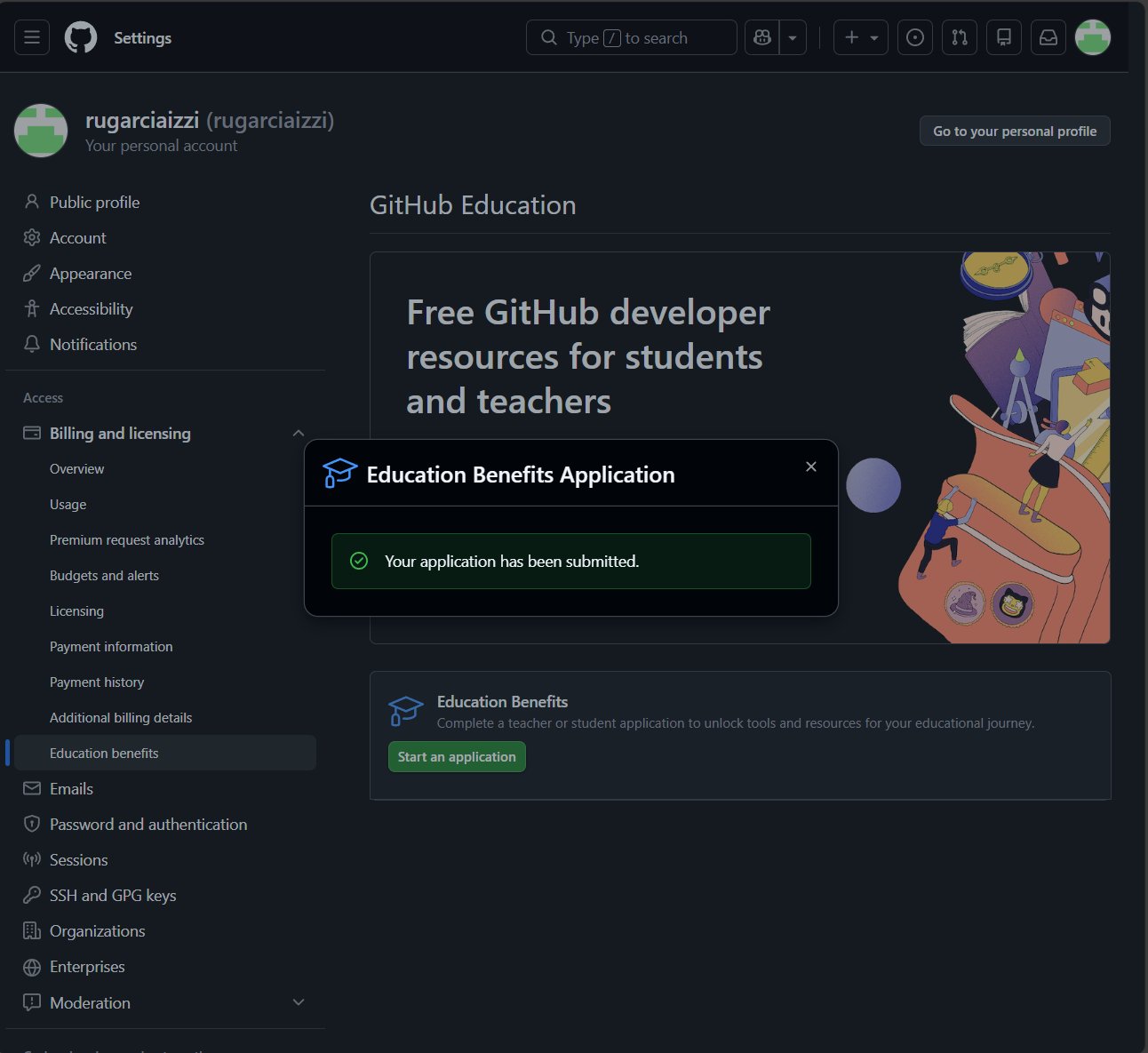Click the GitHub logo in the header
1148x1053 pixels.
[80, 37]
